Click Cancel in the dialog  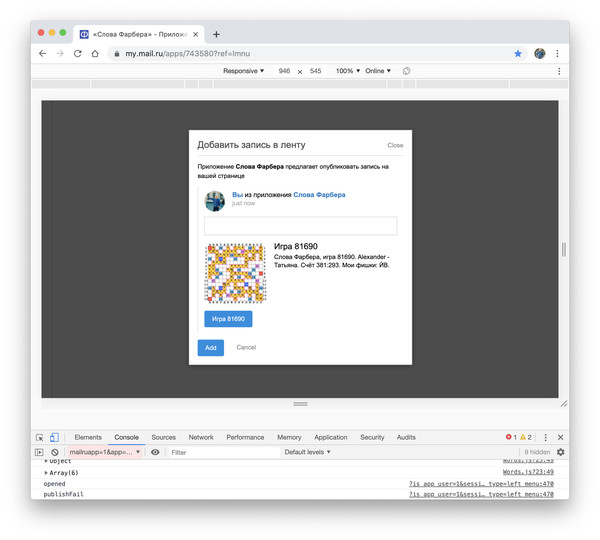246,347
